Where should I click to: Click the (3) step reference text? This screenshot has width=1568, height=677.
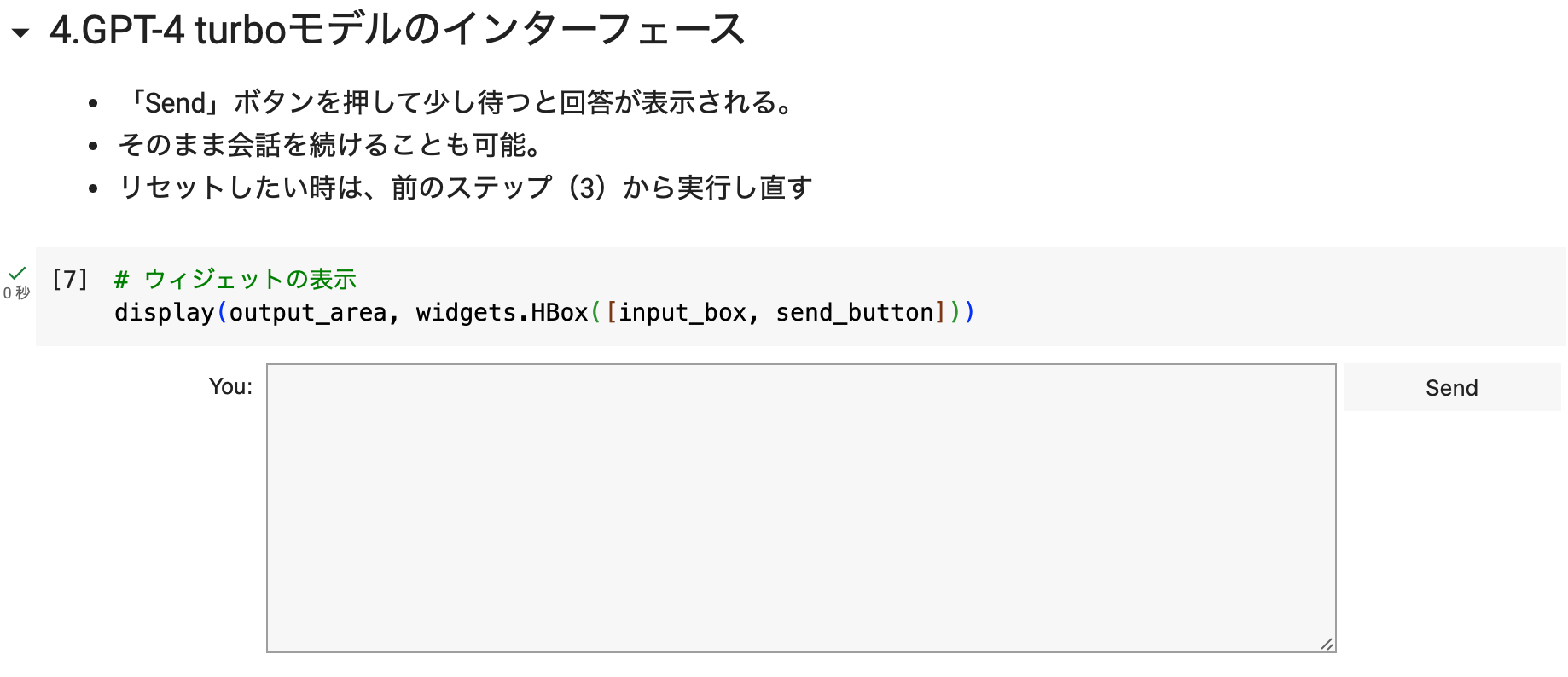click(587, 188)
